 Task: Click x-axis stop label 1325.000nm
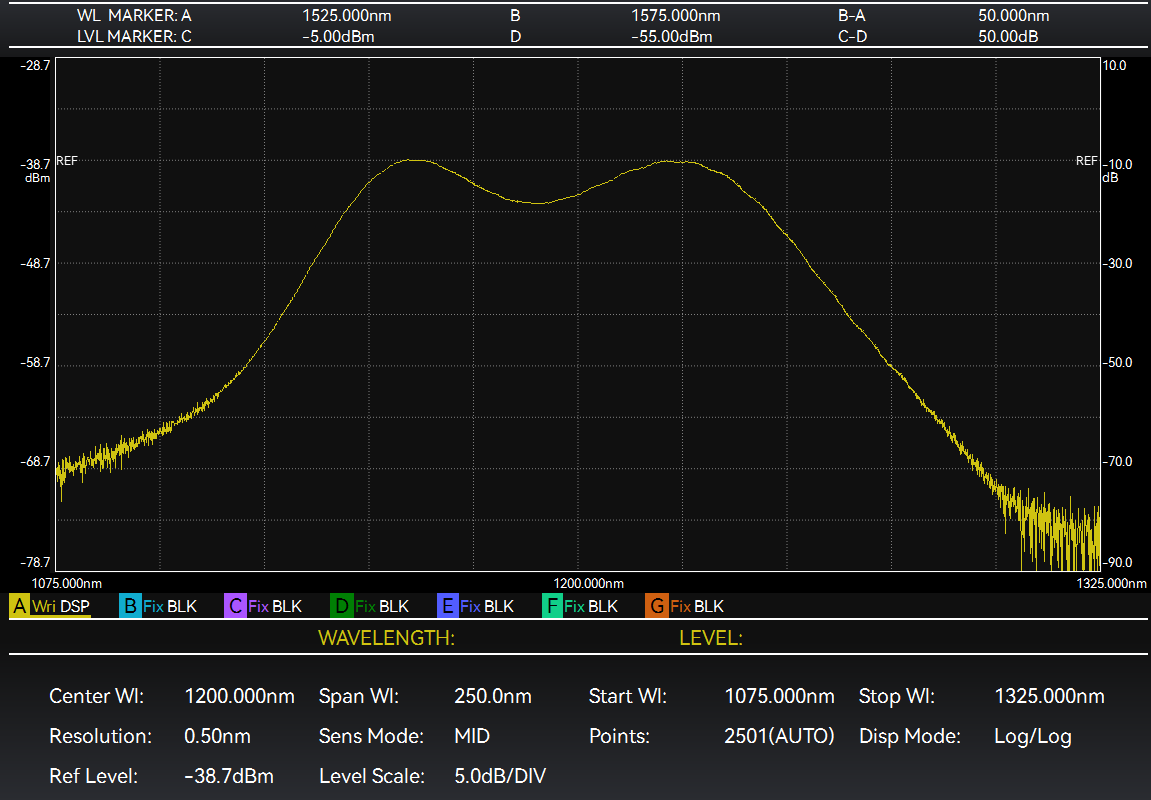click(x=1111, y=583)
